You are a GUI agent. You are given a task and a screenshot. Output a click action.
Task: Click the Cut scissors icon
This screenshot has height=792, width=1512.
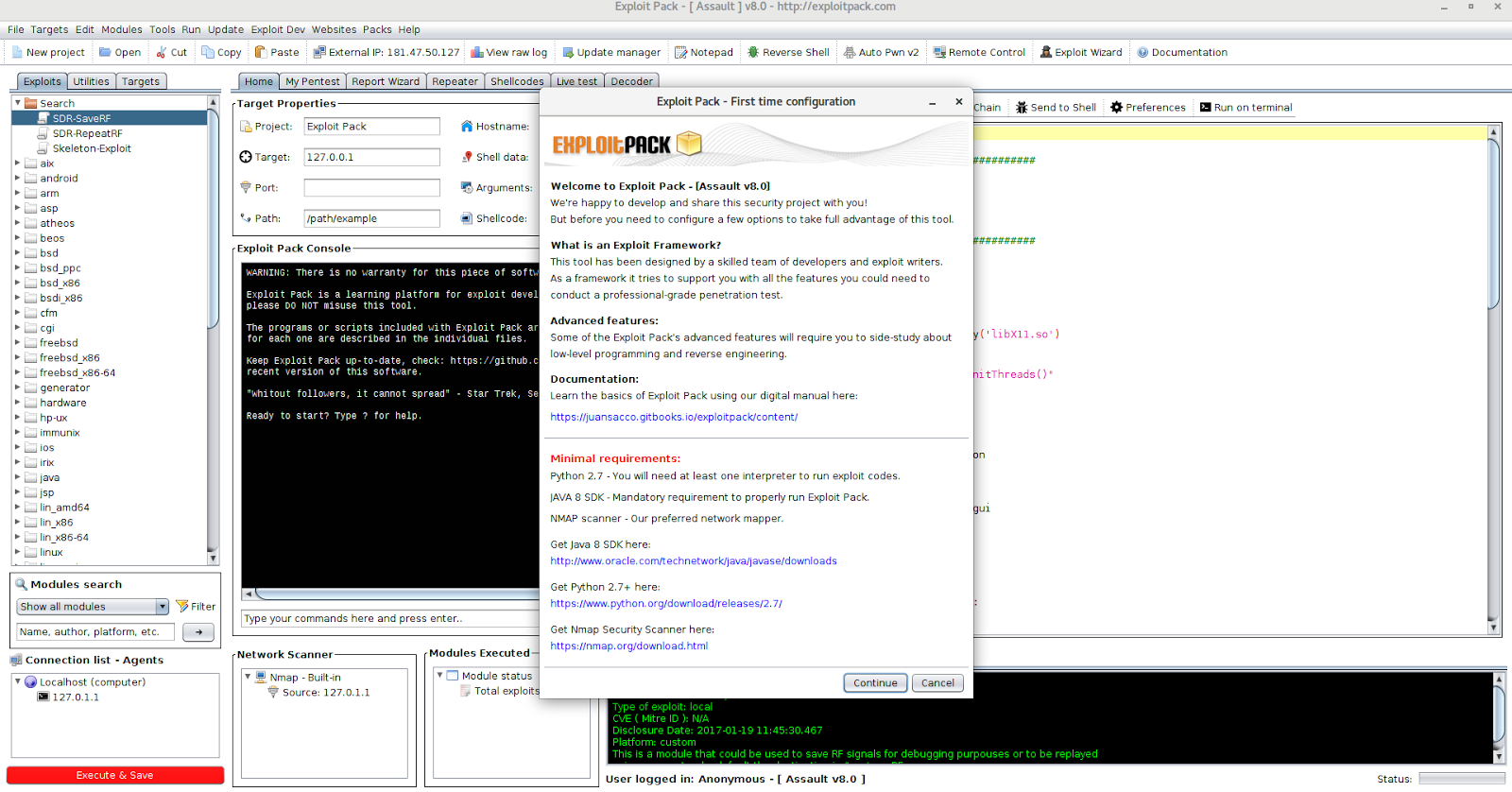pyautogui.click(x=162, y=52)
